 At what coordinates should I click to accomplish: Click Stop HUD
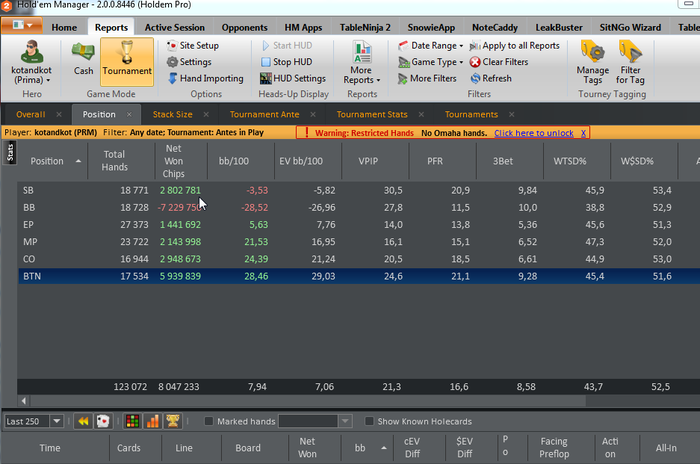click(x=287, y=62)
